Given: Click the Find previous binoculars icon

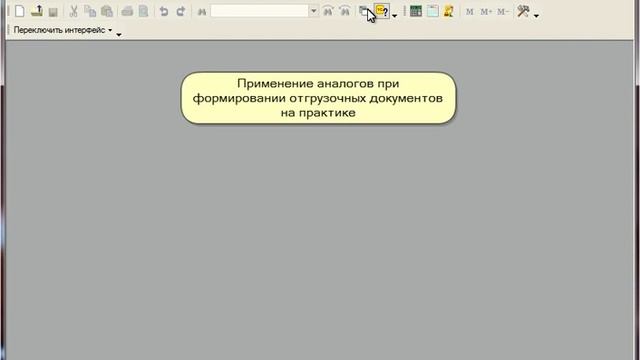Looking at the screenshot, I should [328, 11].
